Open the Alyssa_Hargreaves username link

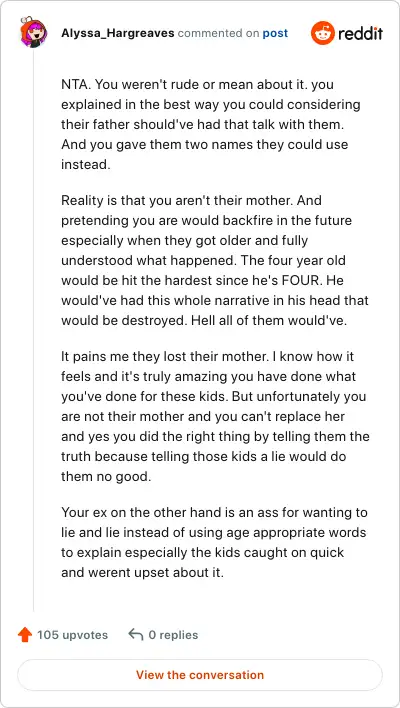(x=118, y=33)
